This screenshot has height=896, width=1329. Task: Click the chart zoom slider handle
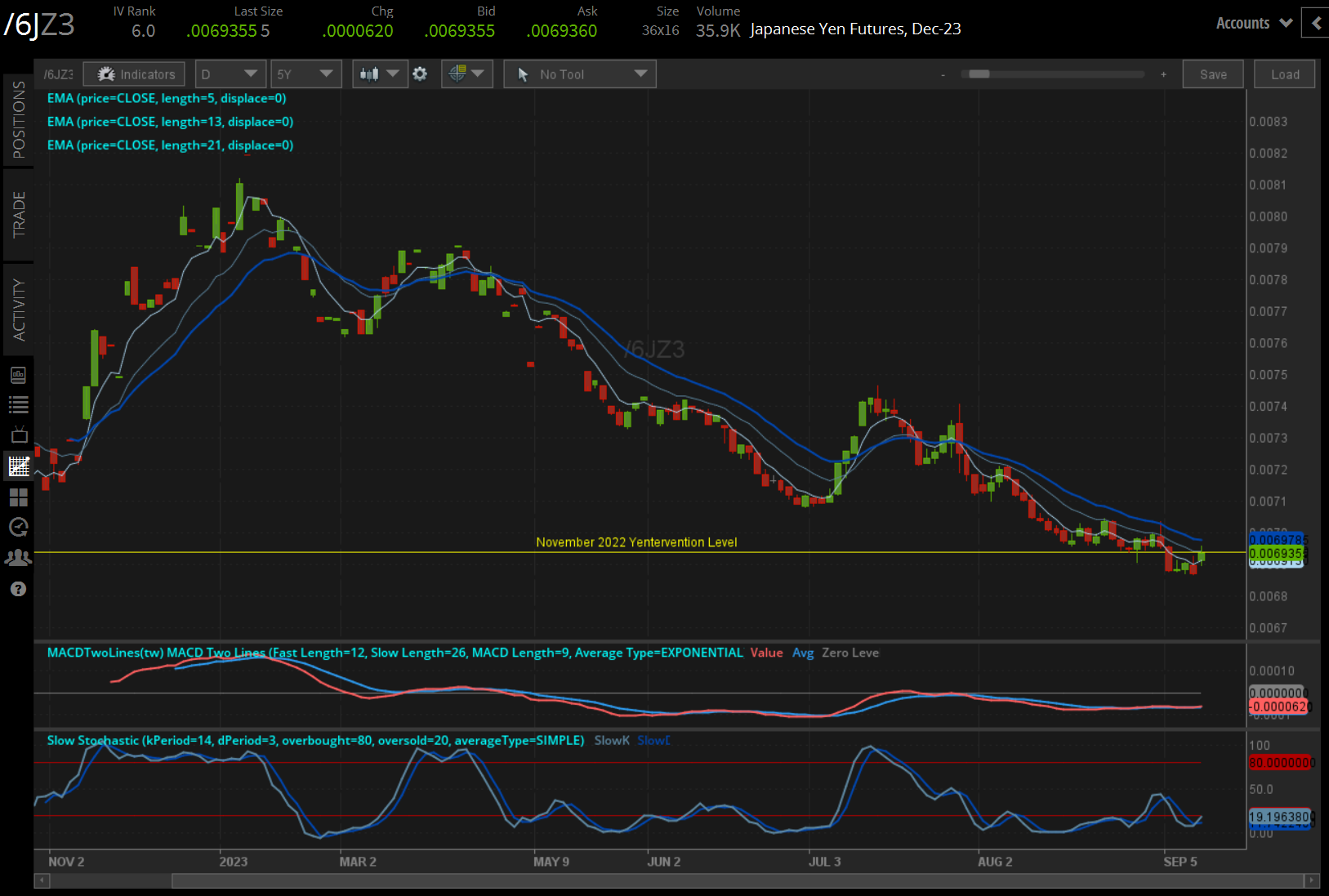click(979, 74)
